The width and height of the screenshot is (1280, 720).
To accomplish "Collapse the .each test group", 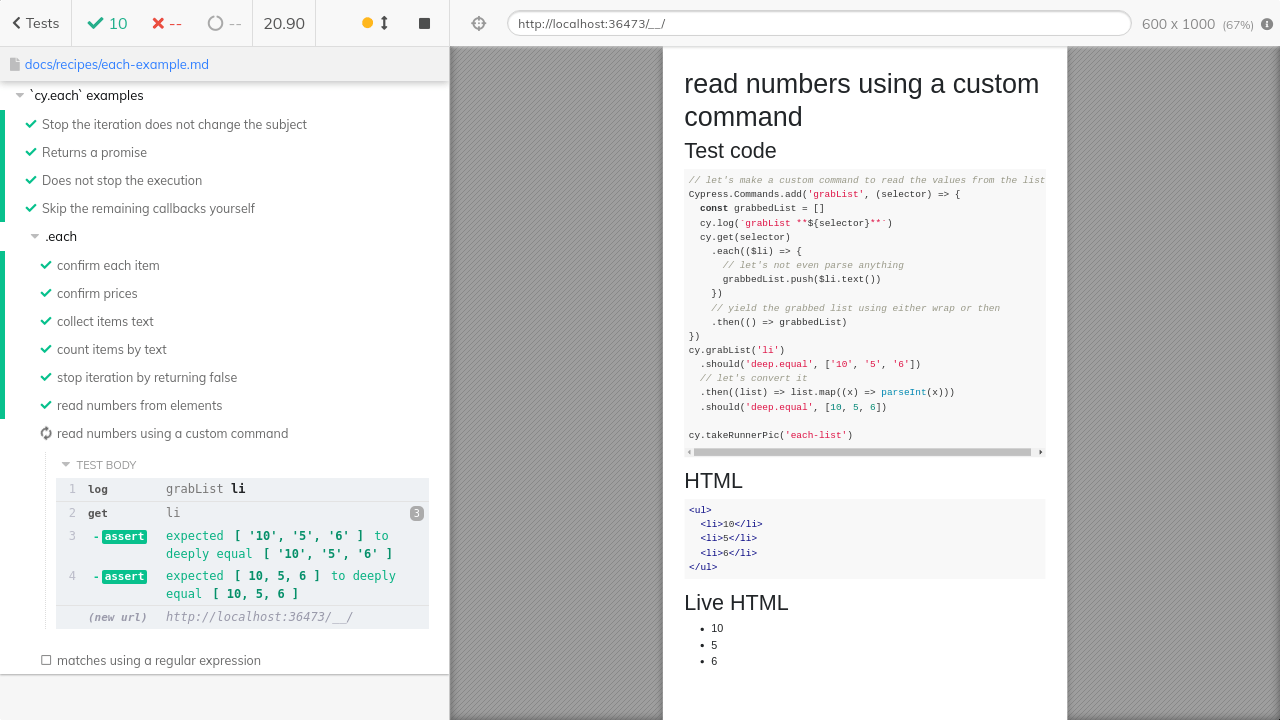I will (35, 236).
